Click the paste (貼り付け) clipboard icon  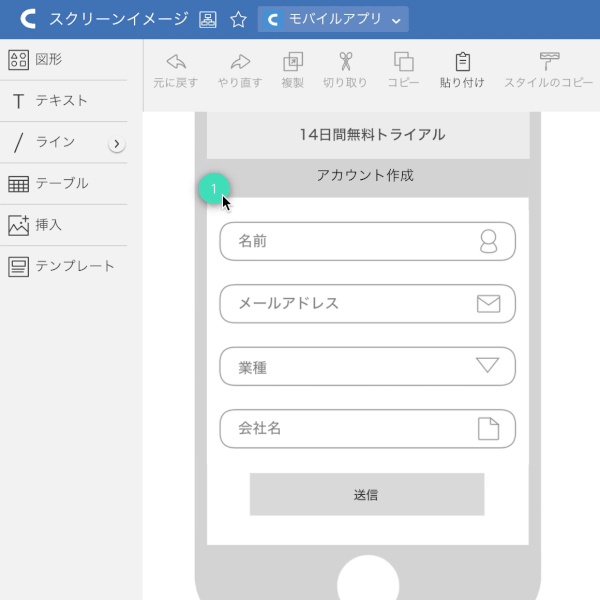point(462,62)
